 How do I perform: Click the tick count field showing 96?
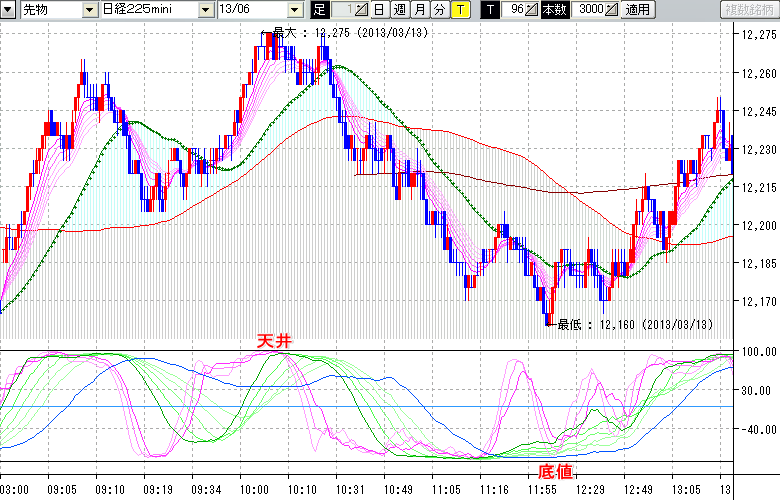[514, 10]
